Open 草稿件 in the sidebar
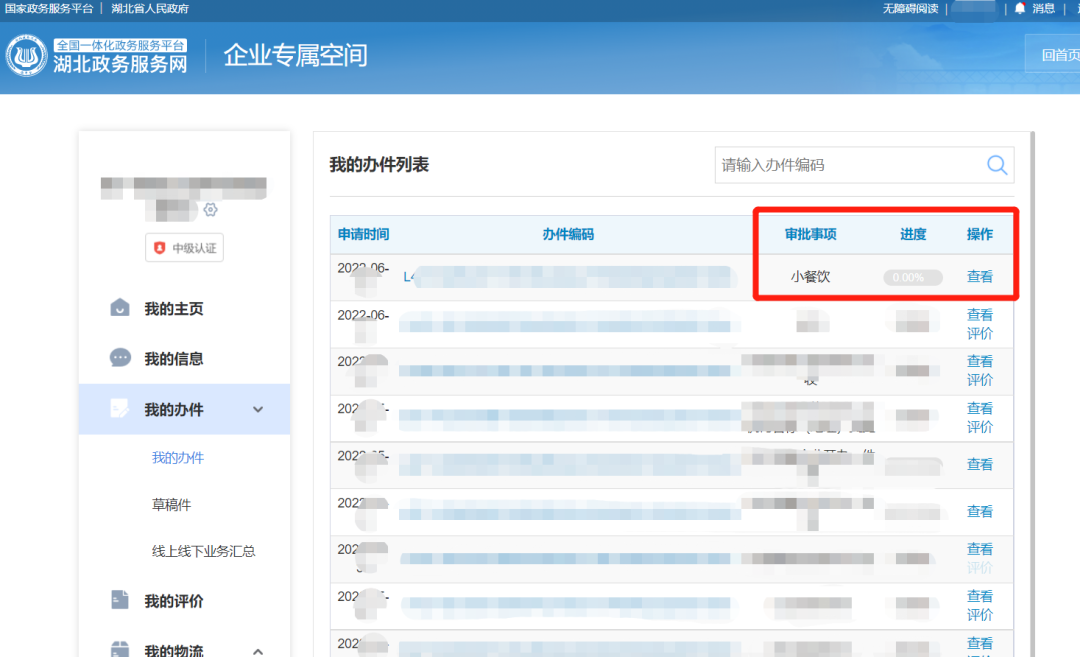 coord(171,505)
